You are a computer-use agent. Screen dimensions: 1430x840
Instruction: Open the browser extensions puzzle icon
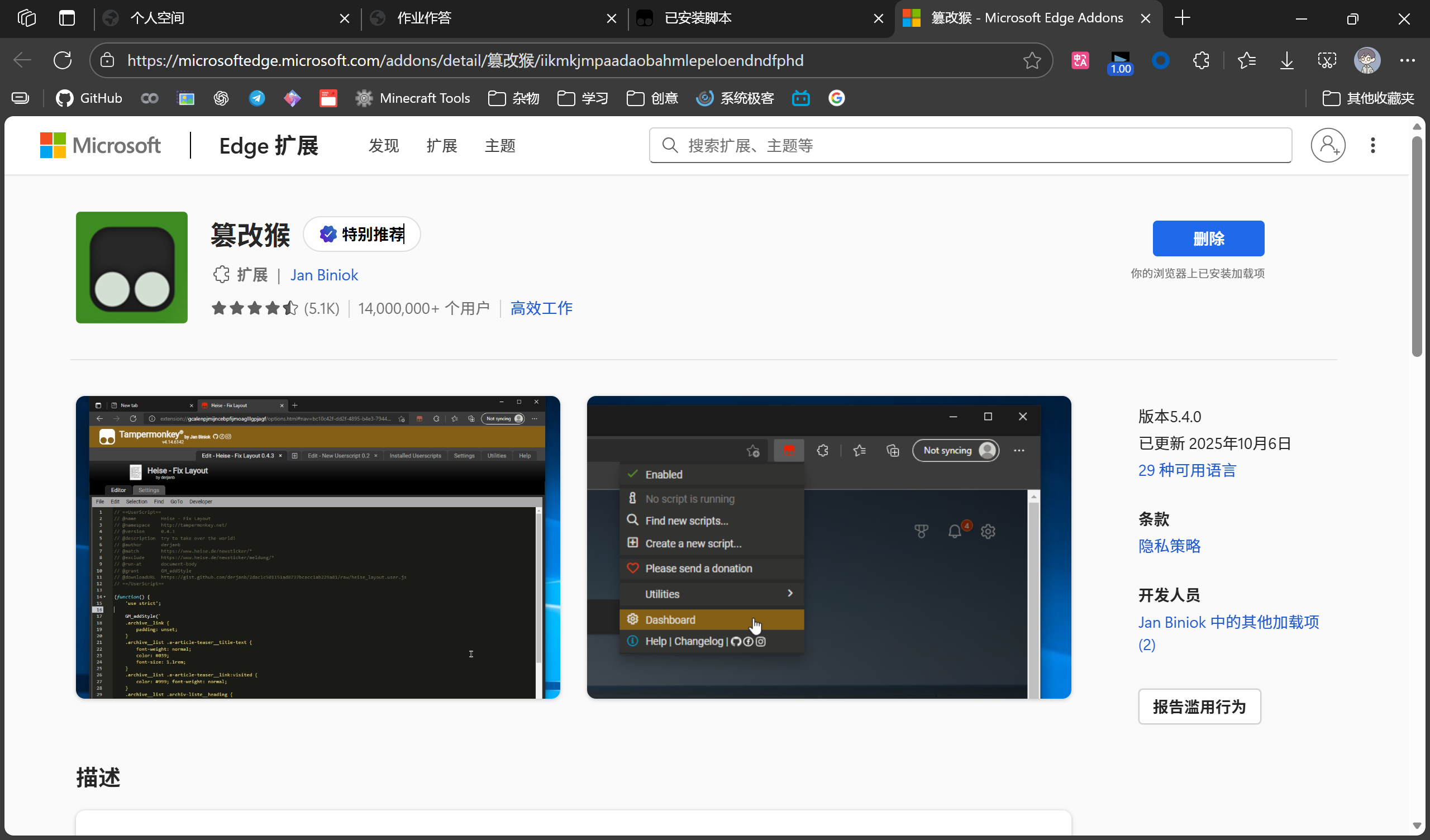pyautogui.click(x=1202, y=60)
